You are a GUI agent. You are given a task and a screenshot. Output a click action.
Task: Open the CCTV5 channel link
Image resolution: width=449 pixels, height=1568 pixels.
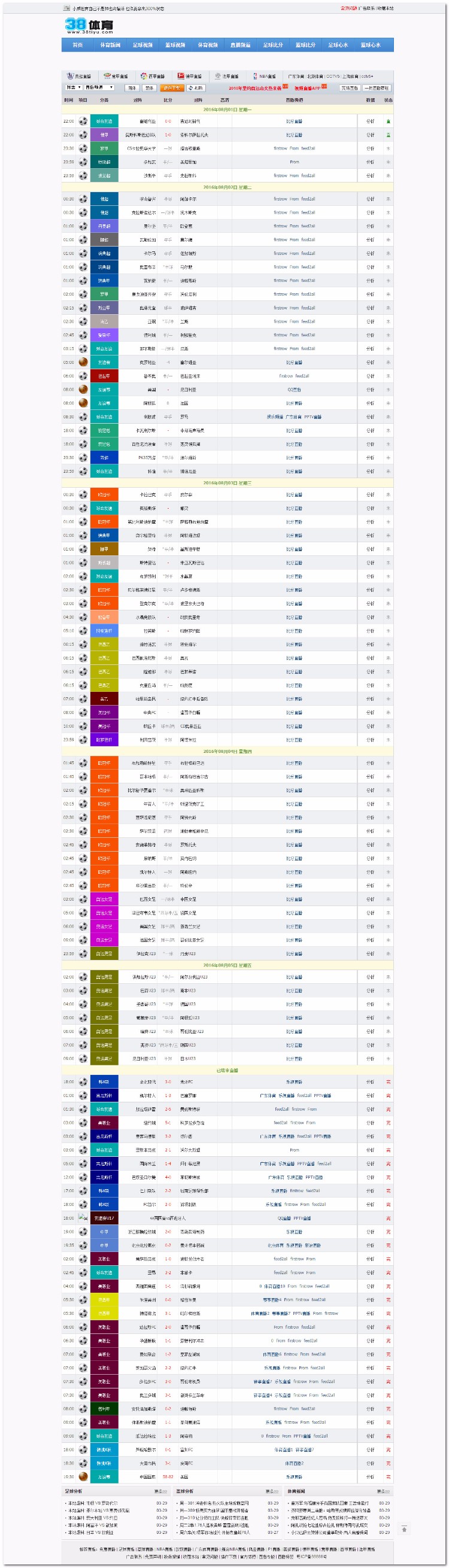(333, 77)
